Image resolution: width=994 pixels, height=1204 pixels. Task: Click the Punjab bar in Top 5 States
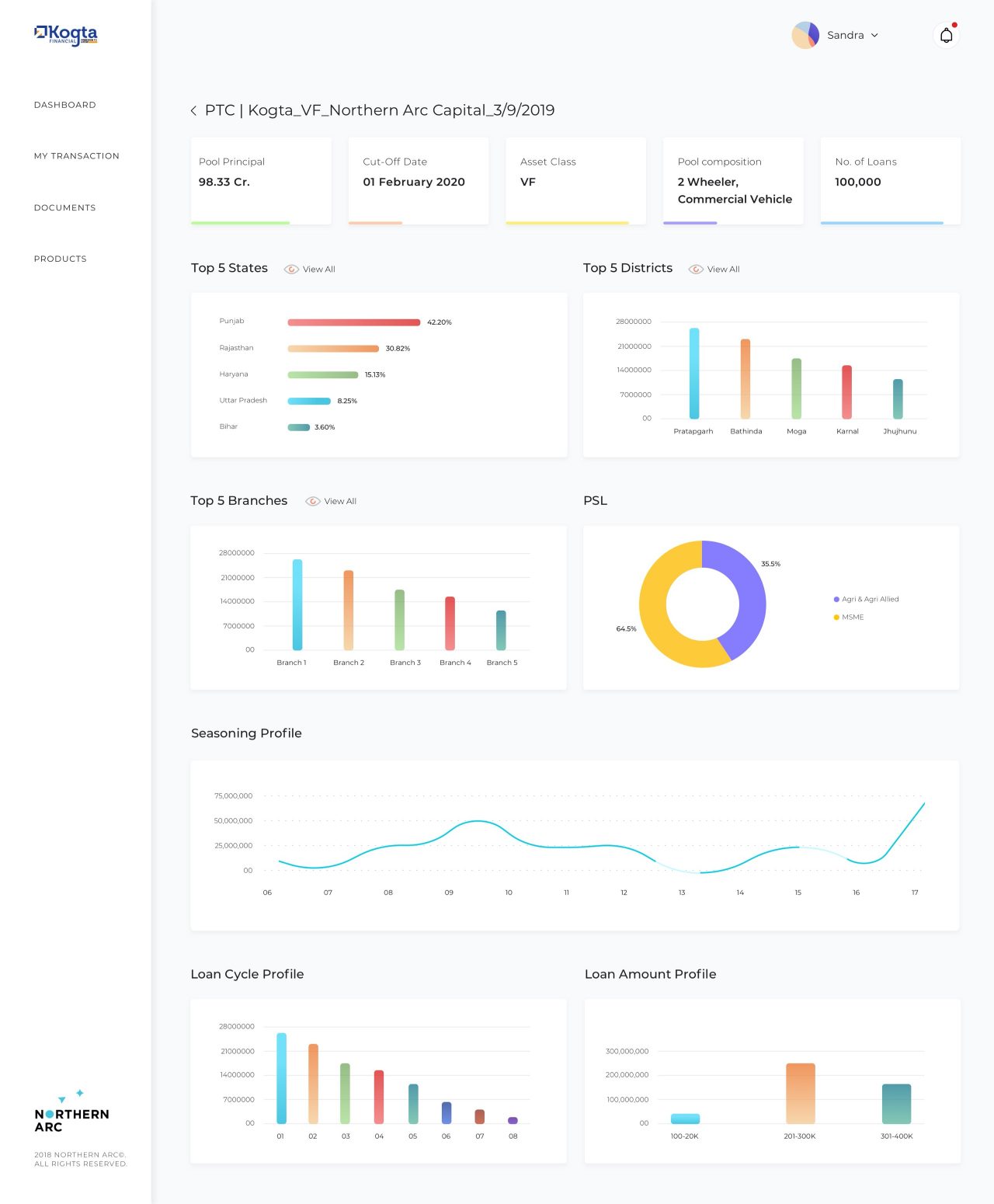354,322
